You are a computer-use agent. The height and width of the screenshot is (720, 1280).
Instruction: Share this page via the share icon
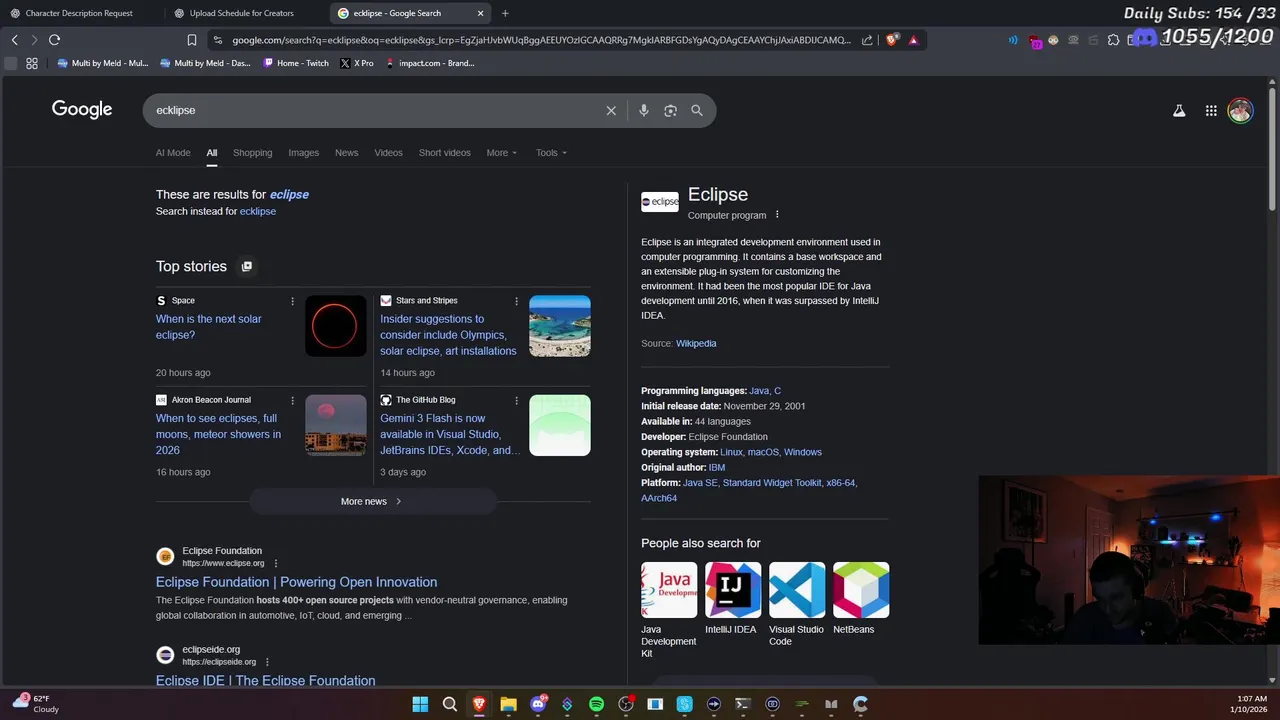click(x=867, y=40)
